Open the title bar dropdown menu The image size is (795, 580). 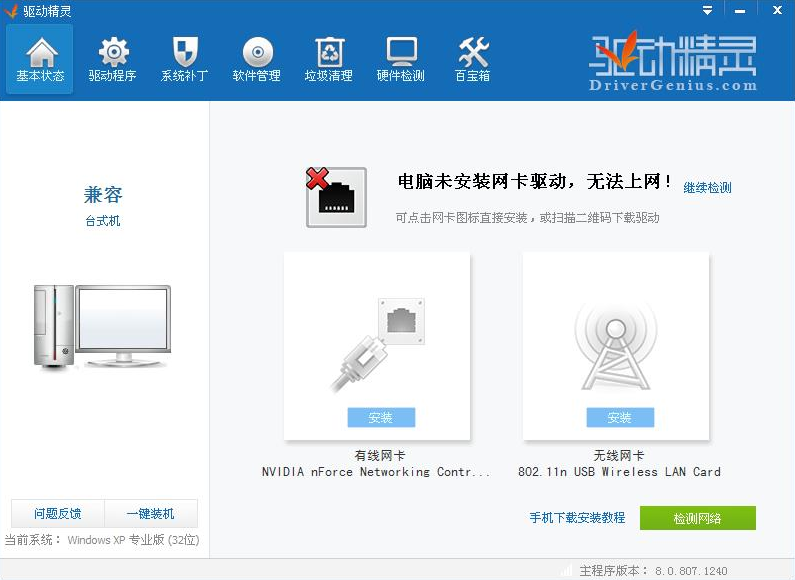click(708, 10)
